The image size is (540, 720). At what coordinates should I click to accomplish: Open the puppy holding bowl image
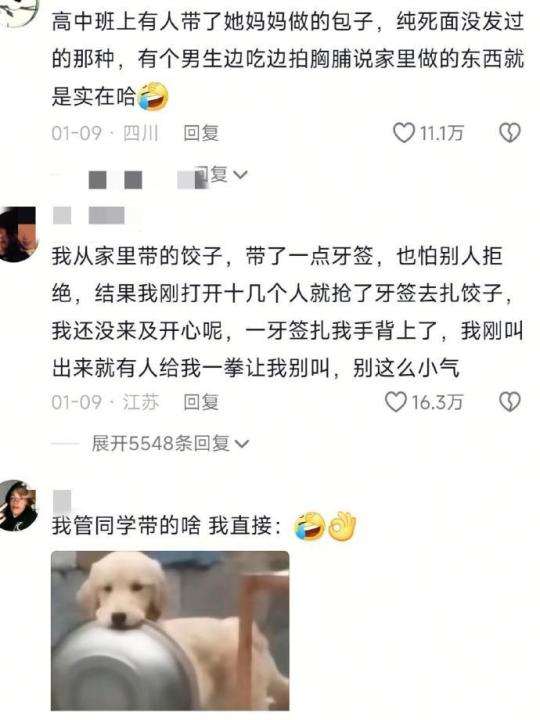(170, 630)
